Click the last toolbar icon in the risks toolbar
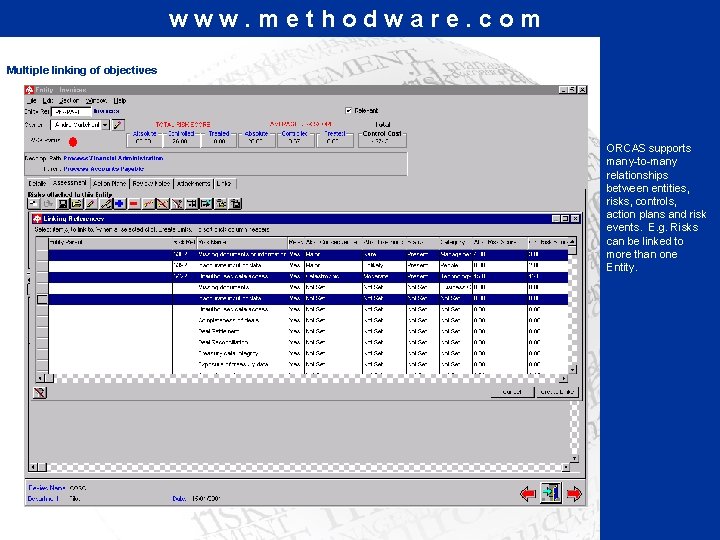 [236, 203]
